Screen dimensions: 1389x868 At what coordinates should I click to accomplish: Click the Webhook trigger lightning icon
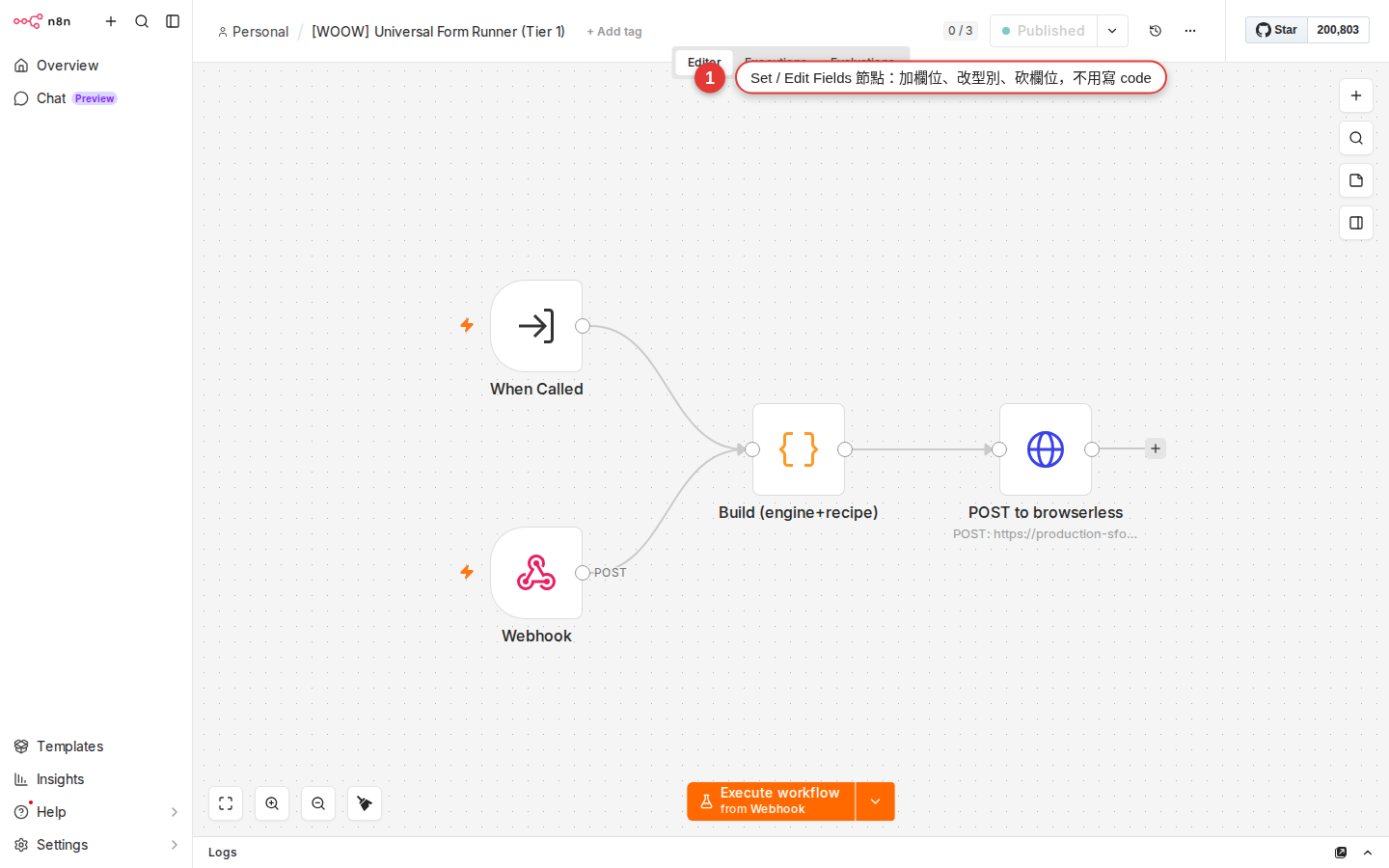point(467,573)
